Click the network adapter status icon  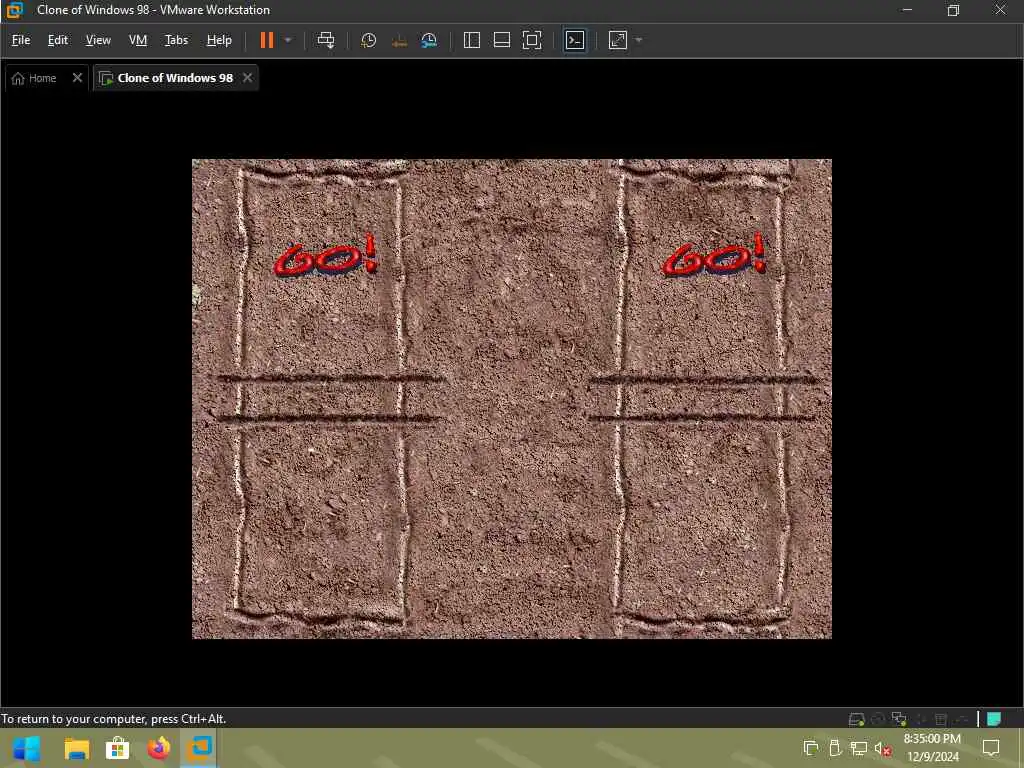[899, 719]
